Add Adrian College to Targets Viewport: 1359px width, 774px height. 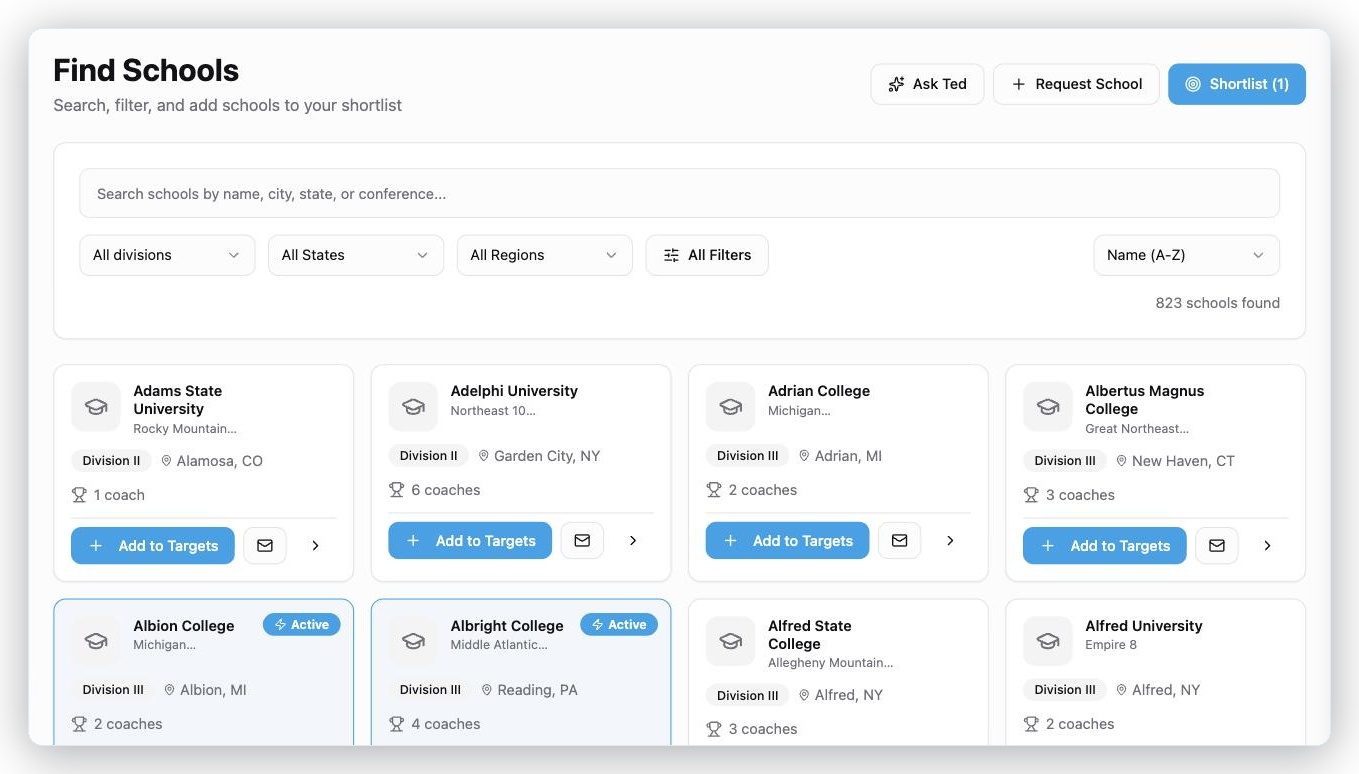click(787, 541)
